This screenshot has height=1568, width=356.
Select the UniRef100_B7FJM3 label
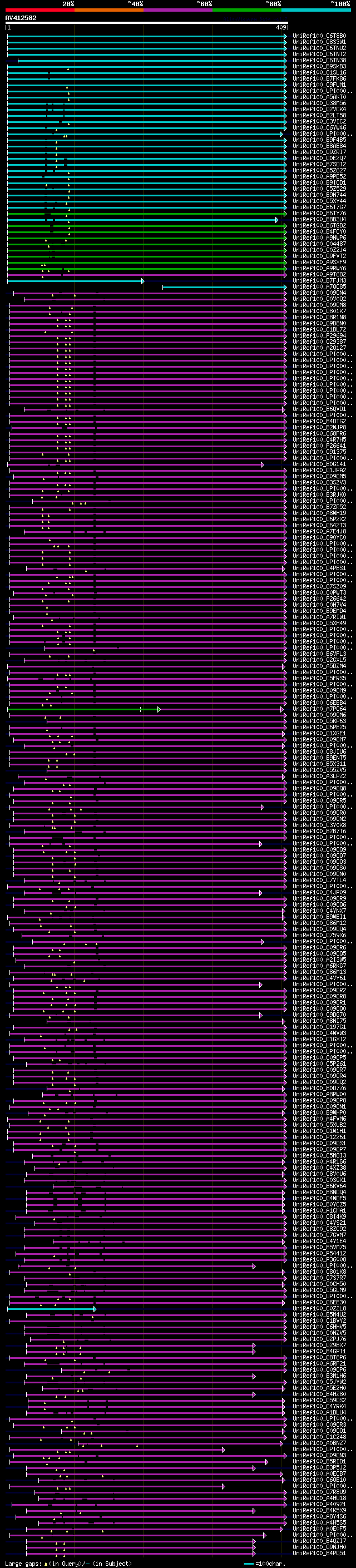[319, 280]
